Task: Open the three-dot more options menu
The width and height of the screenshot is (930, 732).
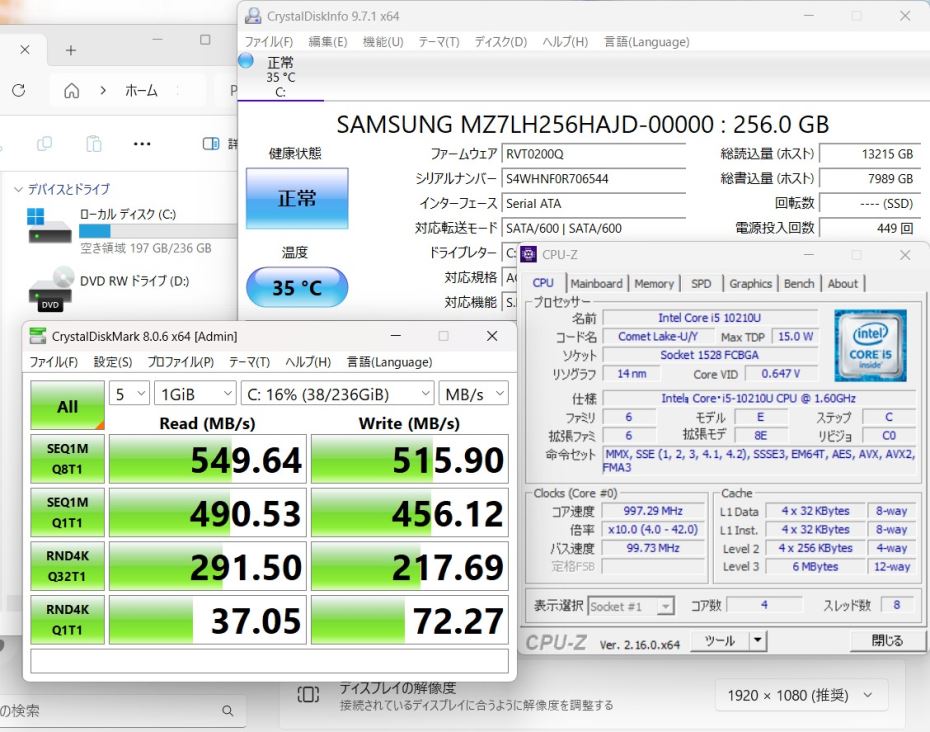Action: pos(142,144)
